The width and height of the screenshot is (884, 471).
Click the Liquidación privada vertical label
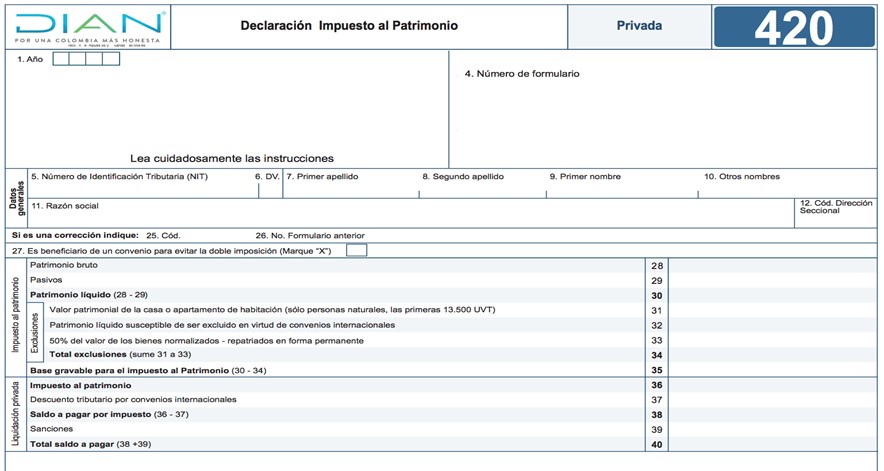[x=15, y=413]
